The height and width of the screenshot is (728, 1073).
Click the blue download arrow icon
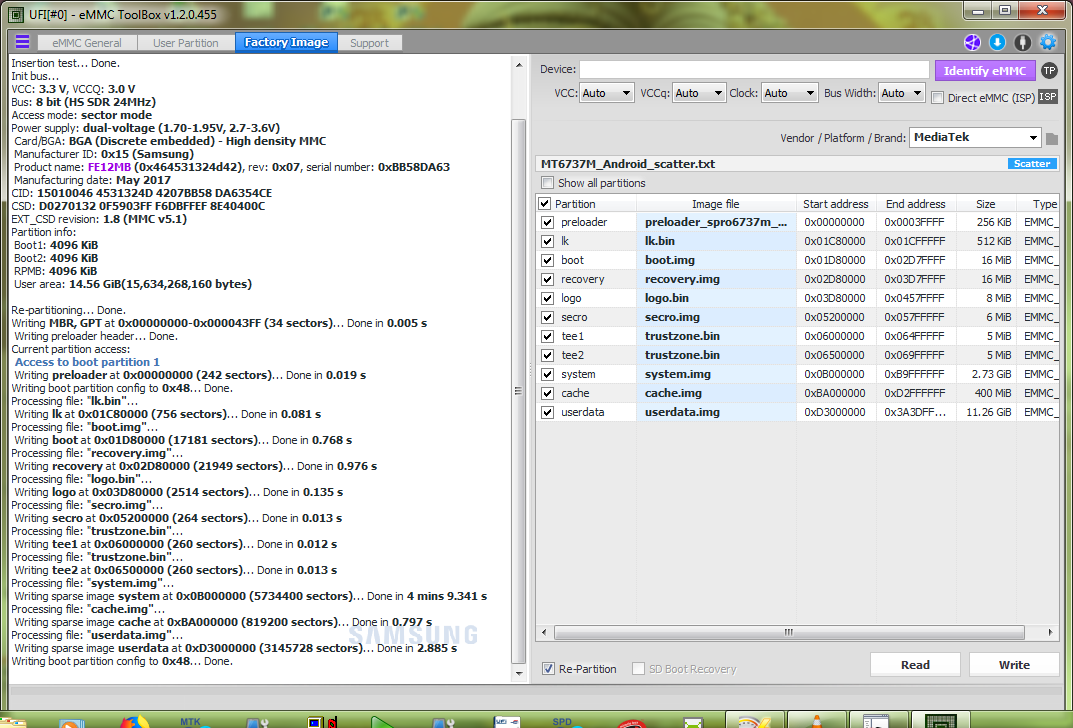click(x=998, y=42)
